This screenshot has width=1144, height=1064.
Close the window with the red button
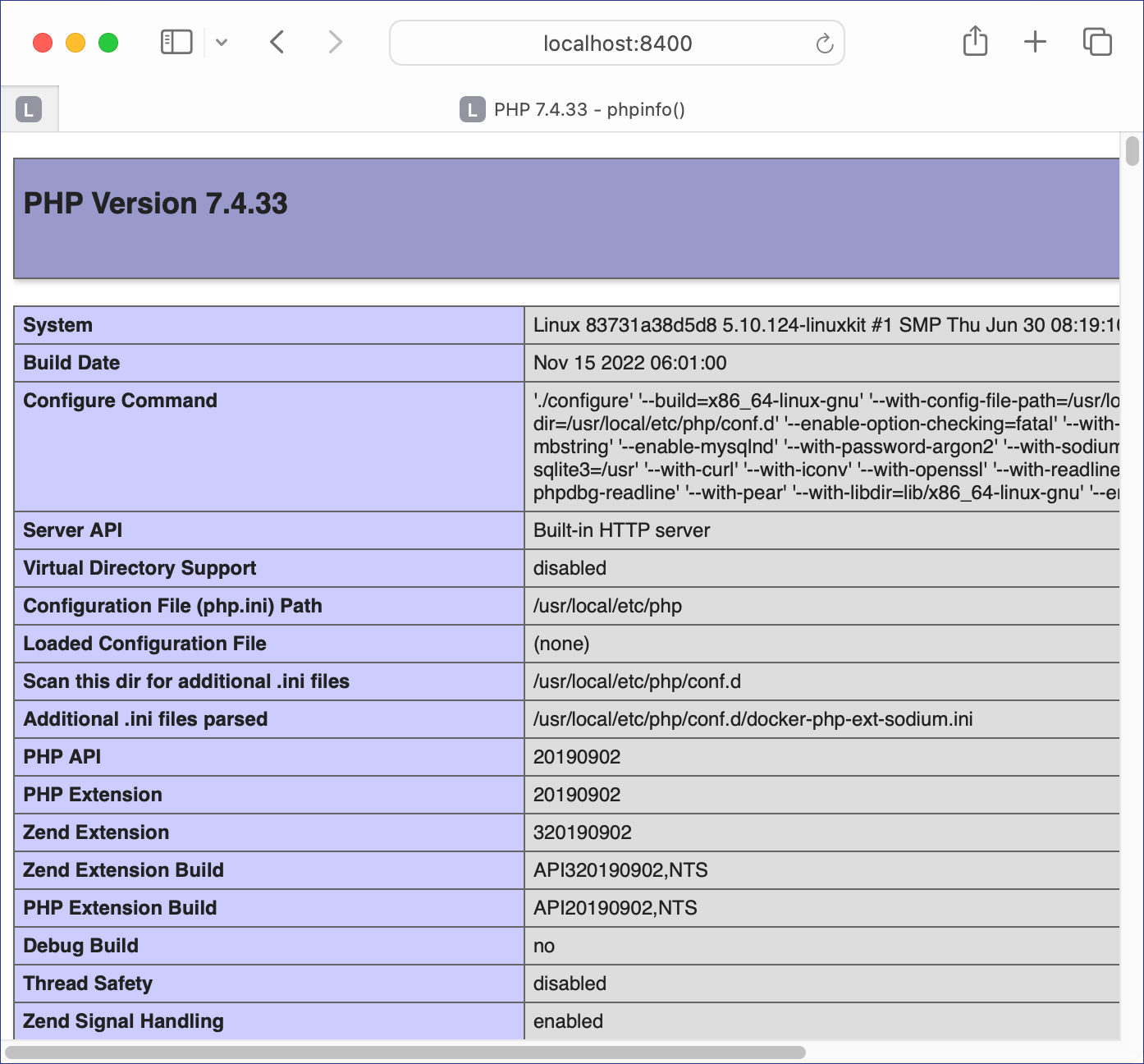tap(43, 43)
